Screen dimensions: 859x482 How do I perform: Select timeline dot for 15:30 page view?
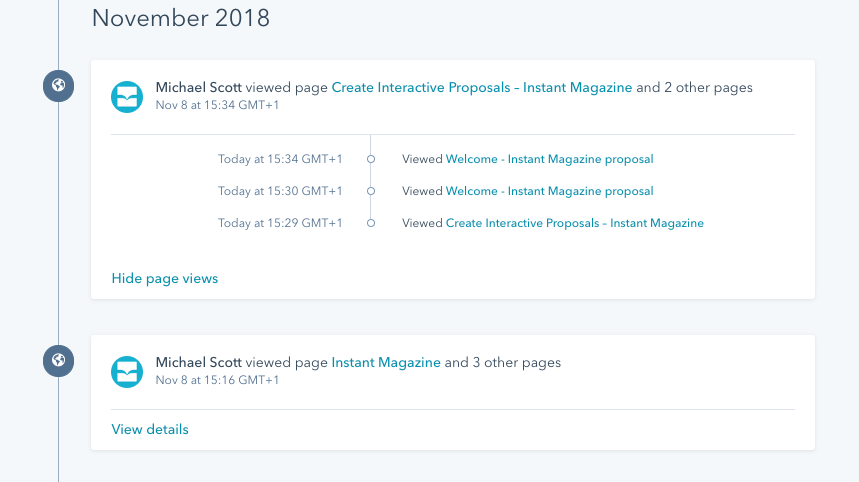371,191
